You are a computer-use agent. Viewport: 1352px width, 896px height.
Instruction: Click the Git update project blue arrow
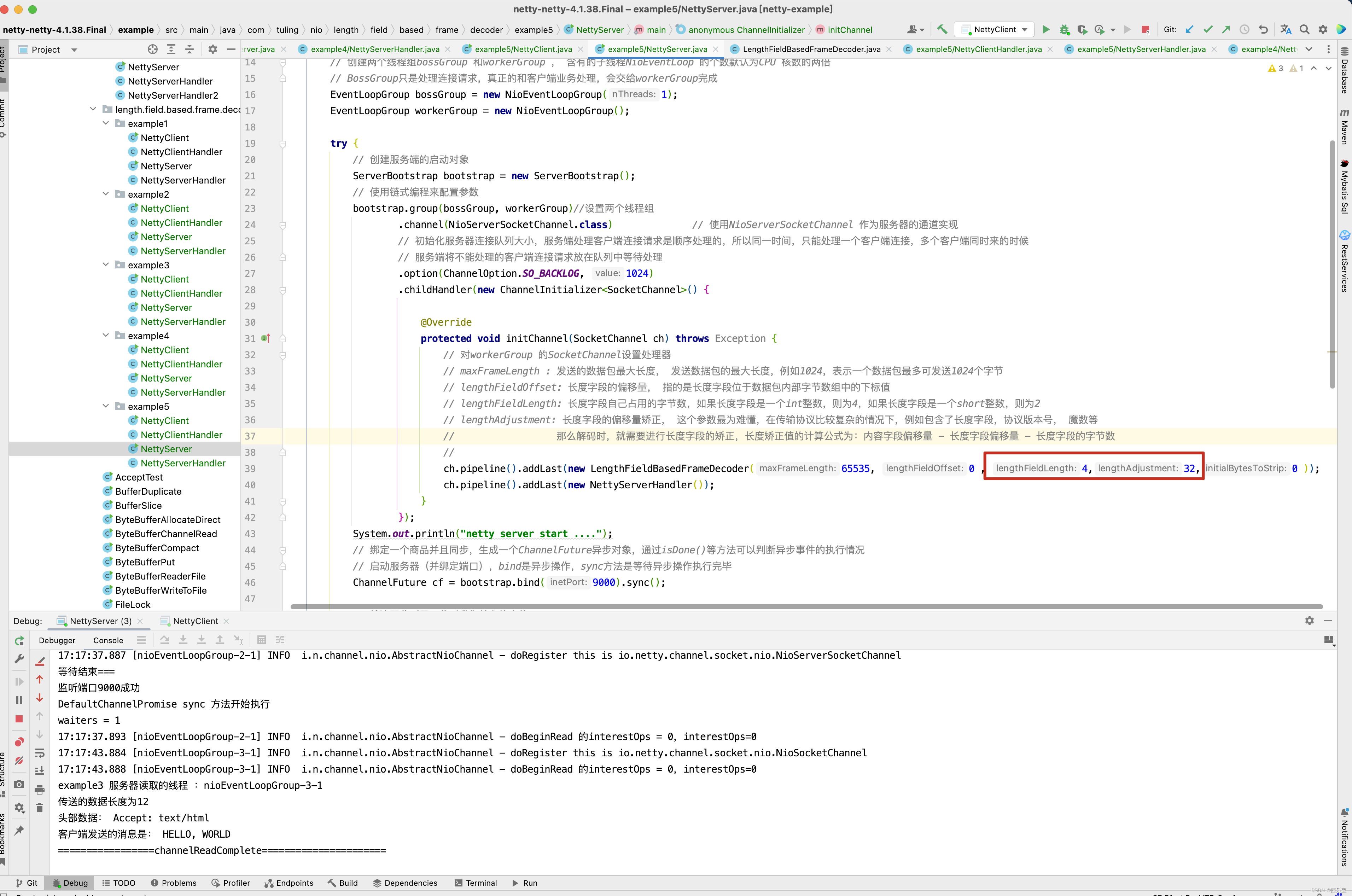[1189, 29]
